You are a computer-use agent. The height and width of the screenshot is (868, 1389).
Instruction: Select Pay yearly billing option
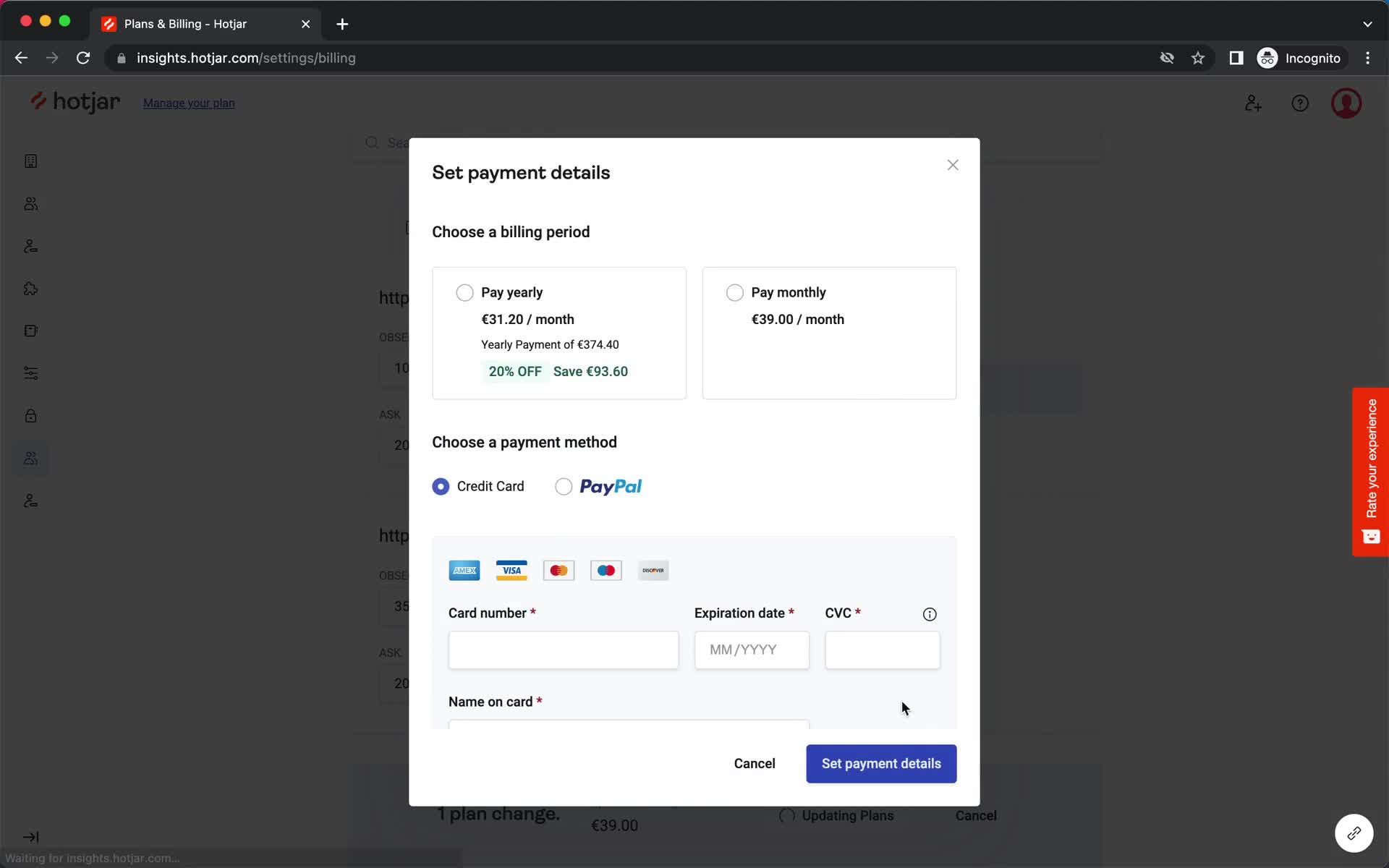point(464,291)
